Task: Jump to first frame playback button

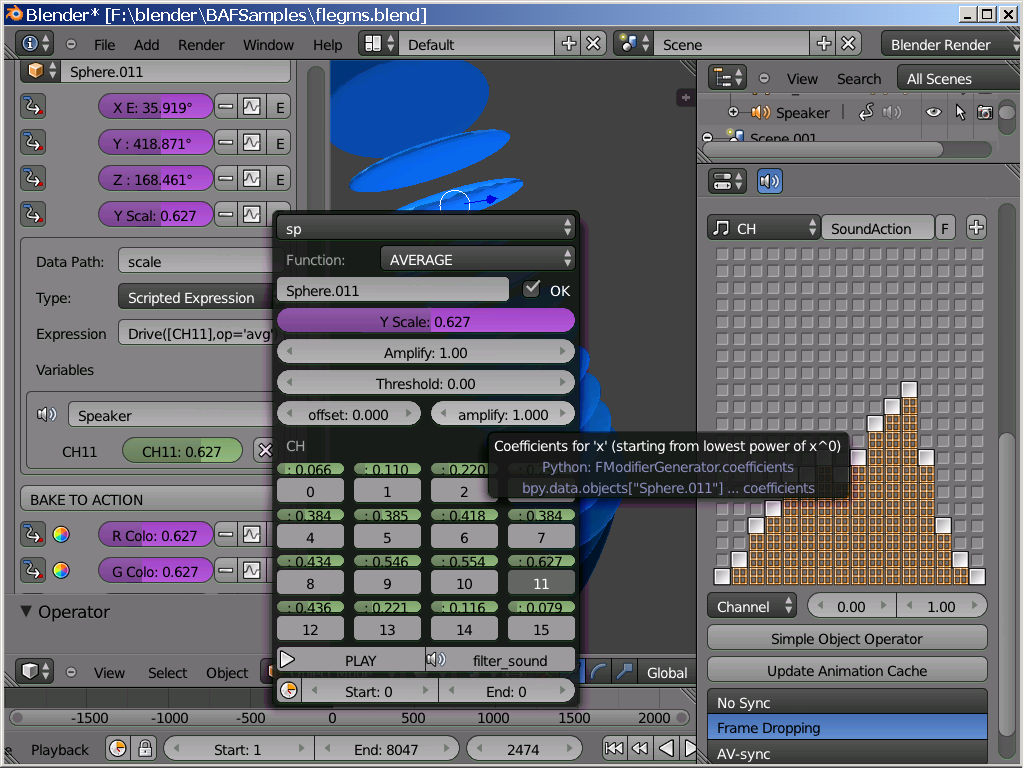Action: pos(614,748)
